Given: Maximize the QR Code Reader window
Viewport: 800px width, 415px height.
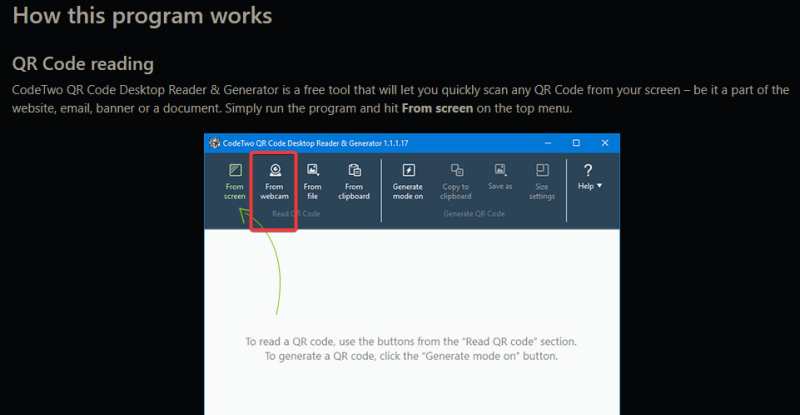Looking at the screenshot, I should click(x=576, y=143).
